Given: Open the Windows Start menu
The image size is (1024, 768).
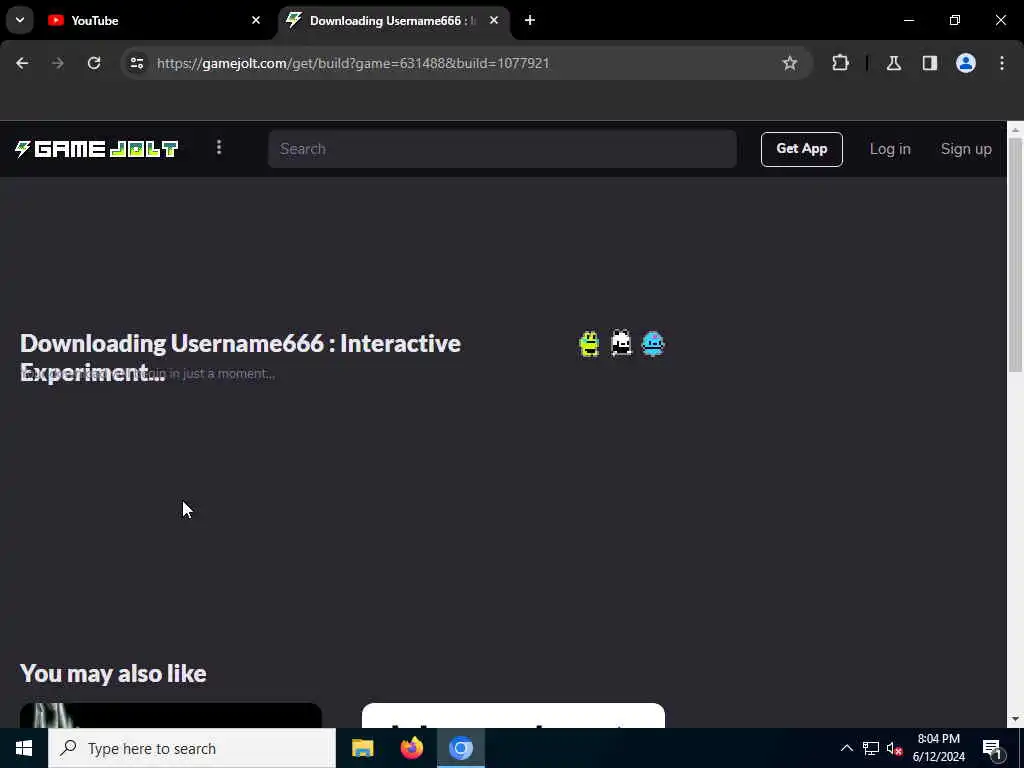Looking at the screenshot, I should coord(24,748).
